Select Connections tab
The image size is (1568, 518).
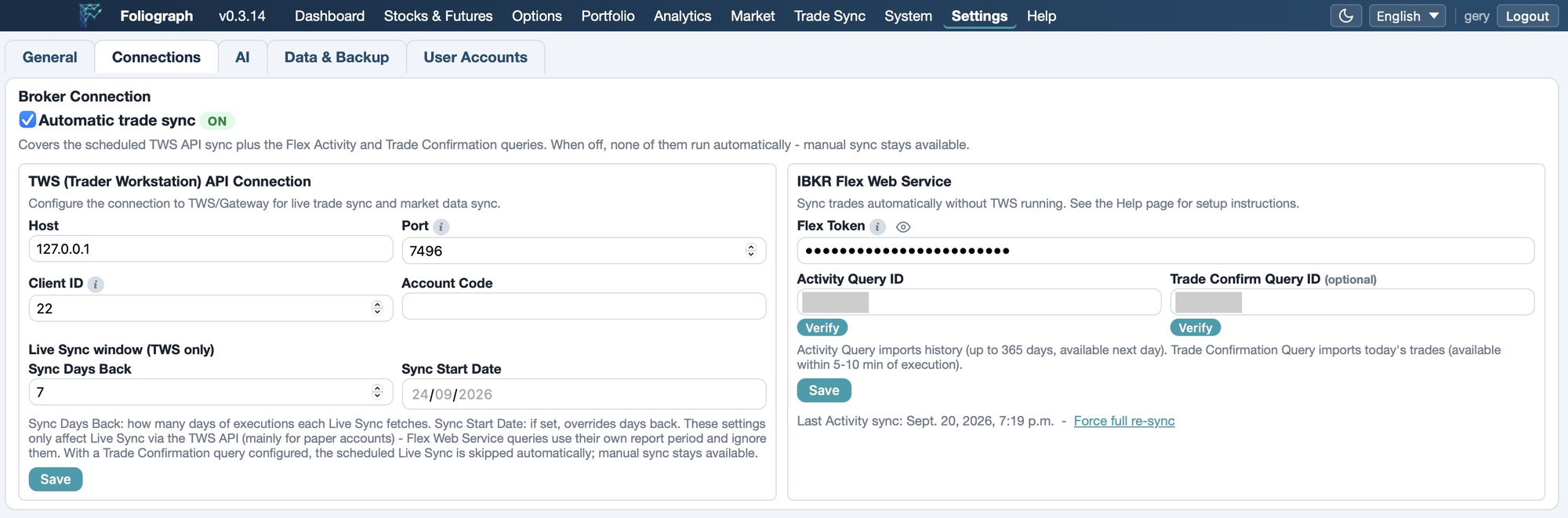click(x=156, y=57)
